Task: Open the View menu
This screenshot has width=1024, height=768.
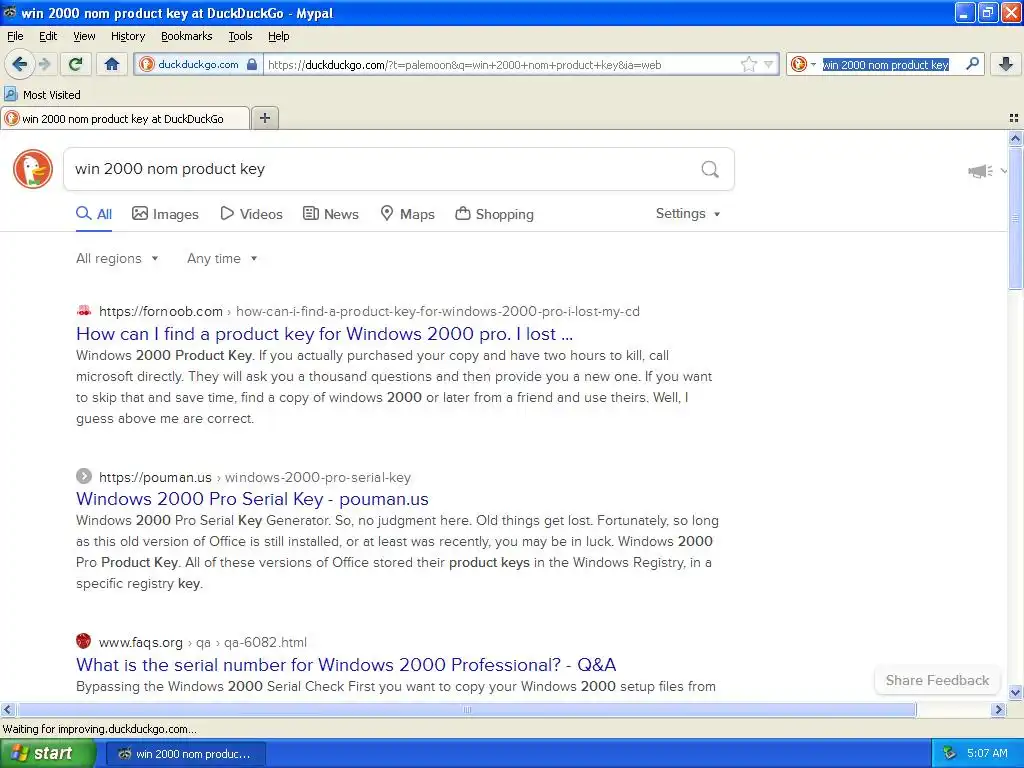Action: point(84,36)
